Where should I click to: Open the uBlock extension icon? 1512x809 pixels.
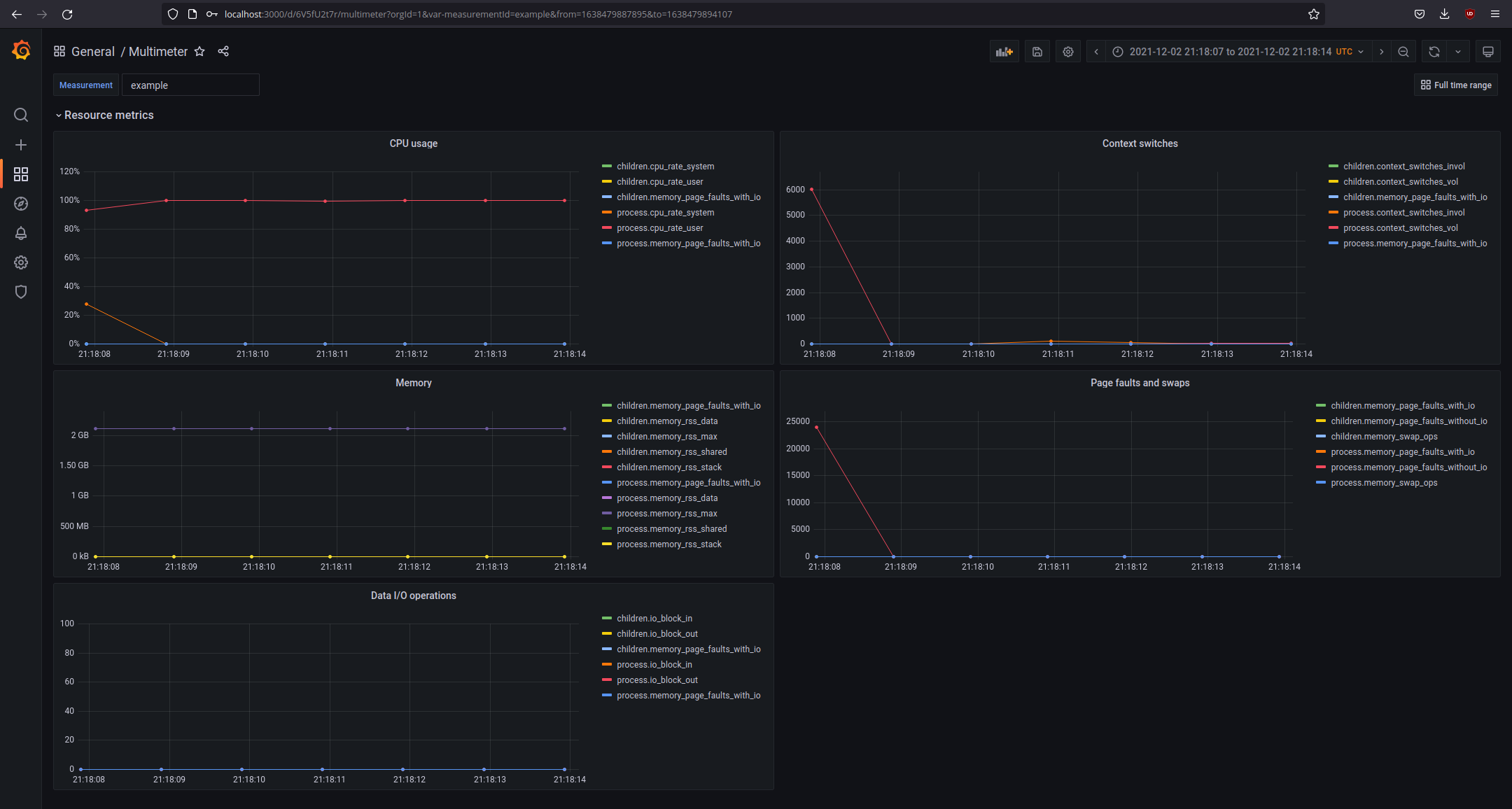(x=1470, y=14)
